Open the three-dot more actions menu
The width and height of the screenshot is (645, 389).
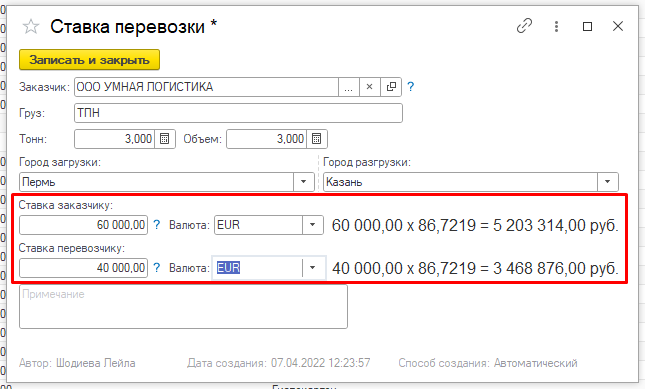[556, 27]
